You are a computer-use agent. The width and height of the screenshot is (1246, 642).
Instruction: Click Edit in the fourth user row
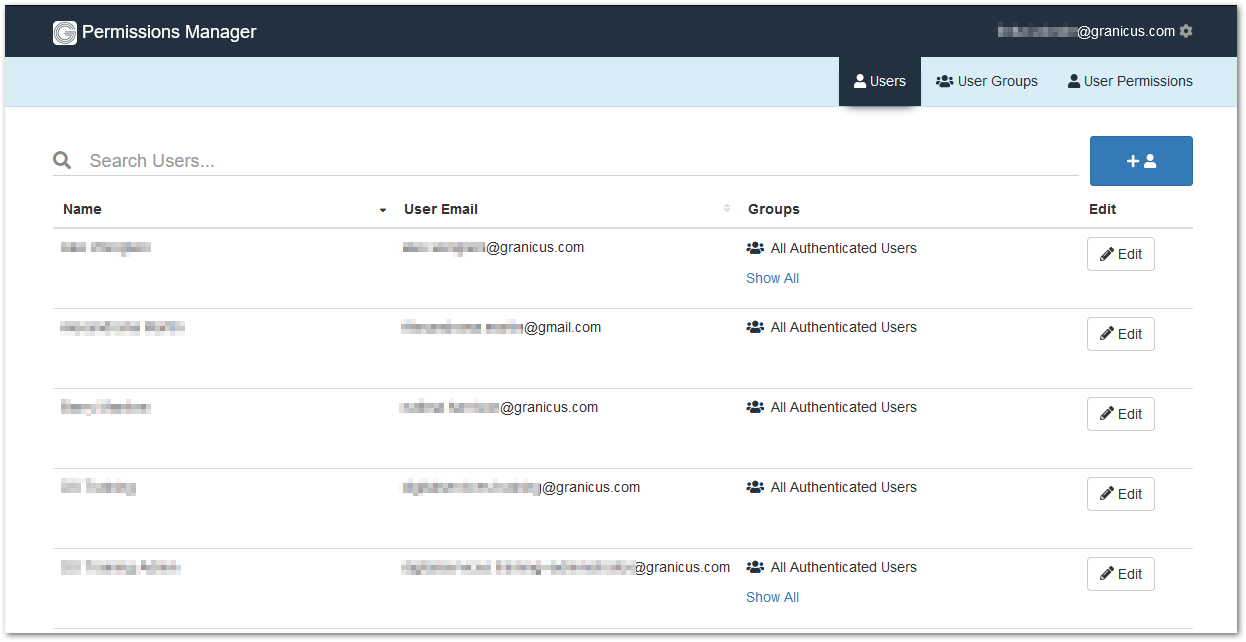pos(1121,494)
